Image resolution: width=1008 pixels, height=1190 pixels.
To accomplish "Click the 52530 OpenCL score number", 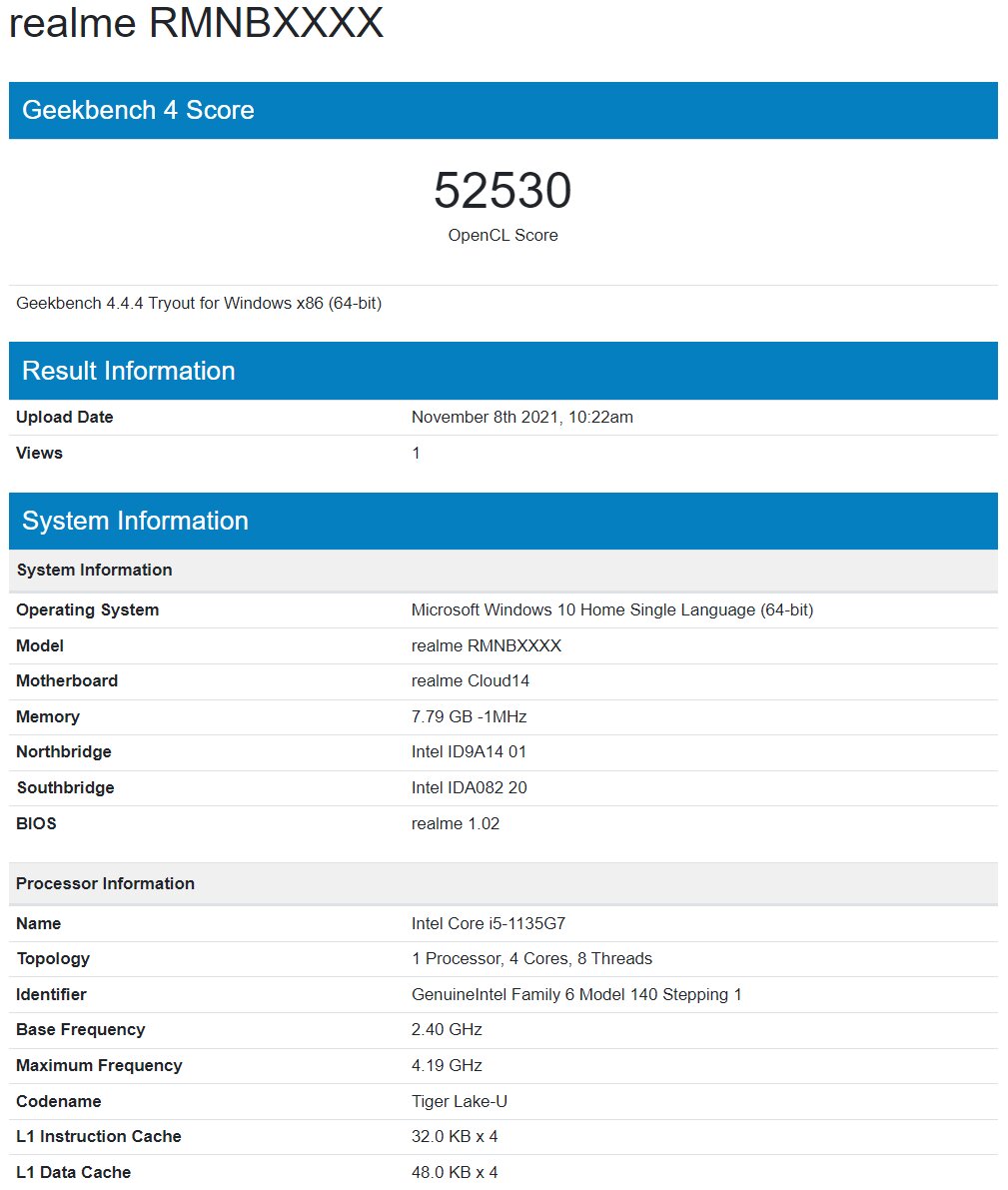I will pos(503,191).
